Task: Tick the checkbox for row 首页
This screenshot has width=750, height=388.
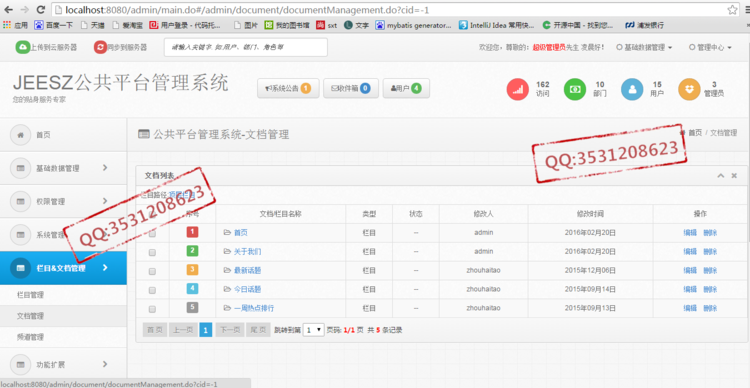Action: coord(152,233)
